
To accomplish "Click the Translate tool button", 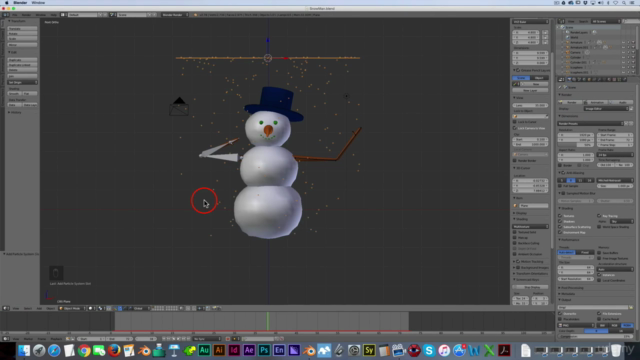I will [22, 29].
